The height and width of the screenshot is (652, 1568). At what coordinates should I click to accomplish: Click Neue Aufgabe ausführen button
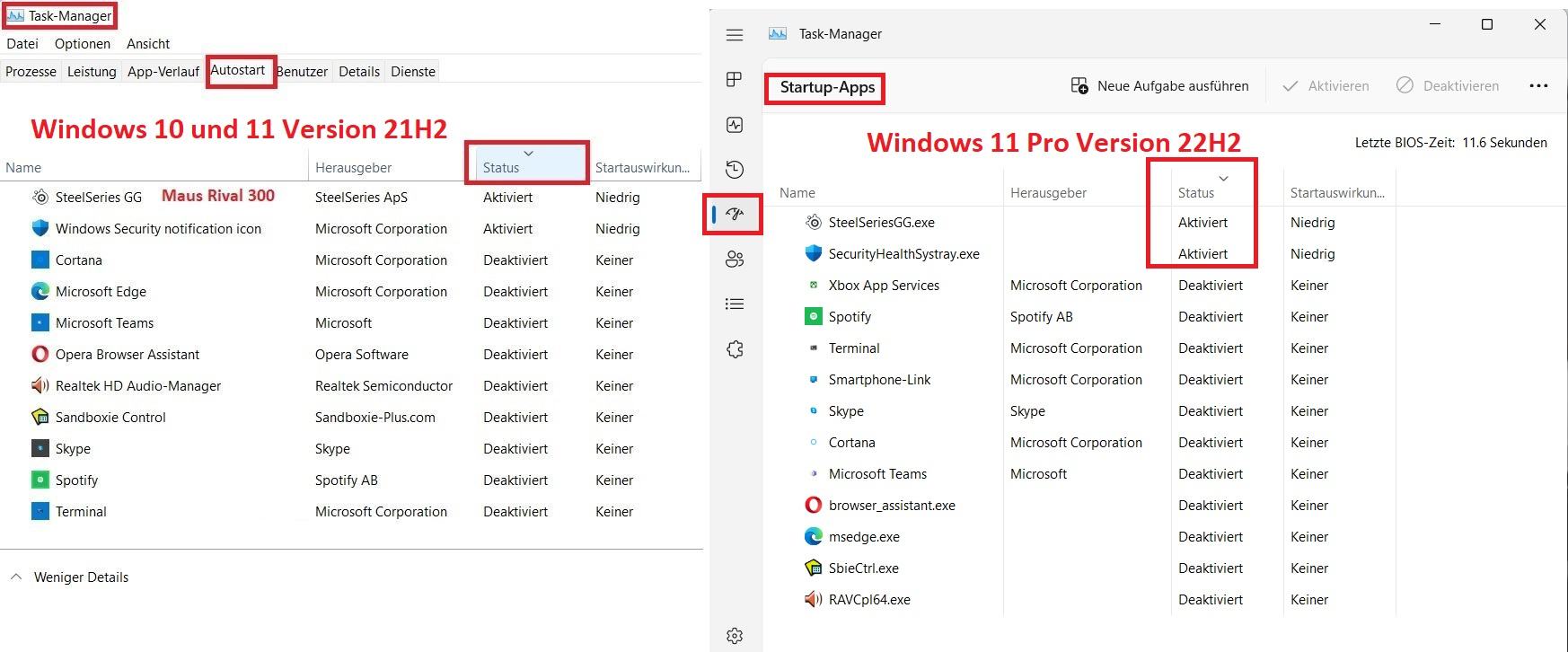pos(1159,86)
